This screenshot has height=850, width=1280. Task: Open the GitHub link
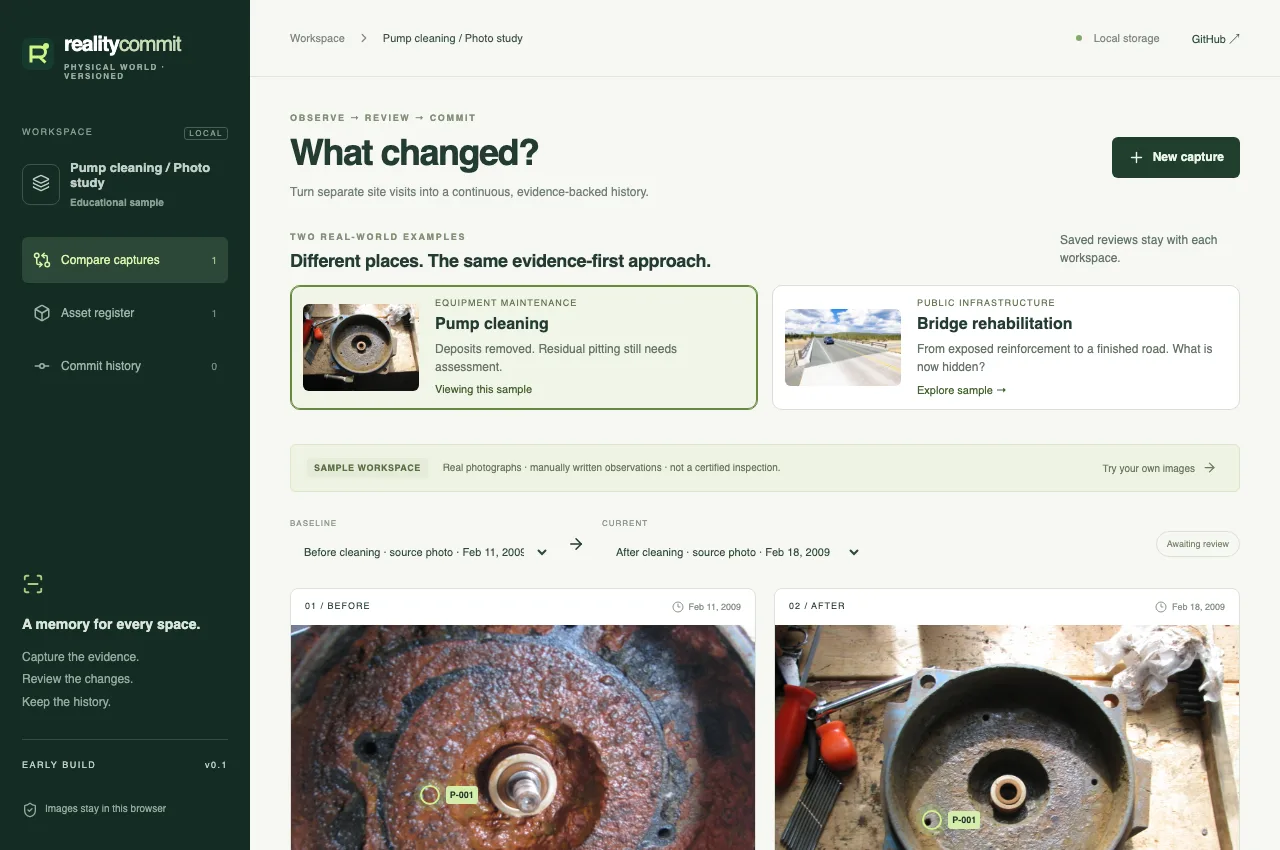point(1216,39)
